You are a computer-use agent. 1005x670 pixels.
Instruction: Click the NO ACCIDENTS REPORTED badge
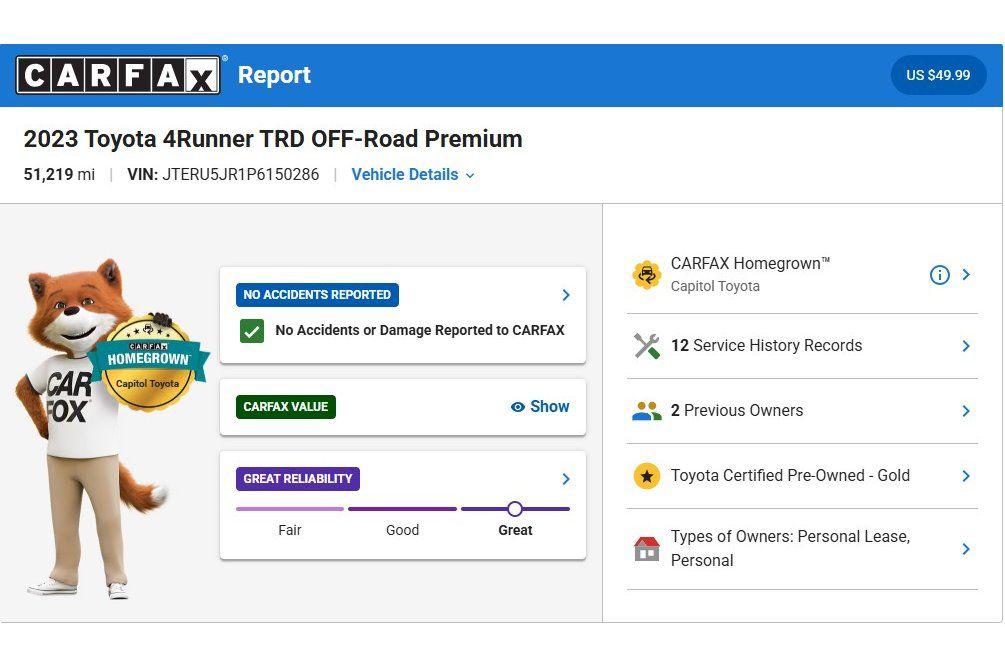tap(317, 295)
